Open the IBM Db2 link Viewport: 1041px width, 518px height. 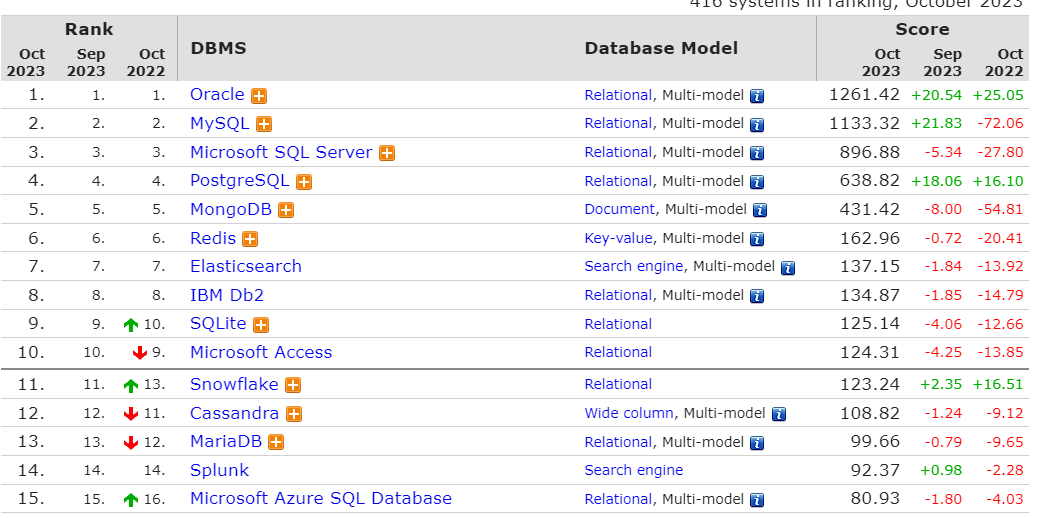(x=227, y=295)
